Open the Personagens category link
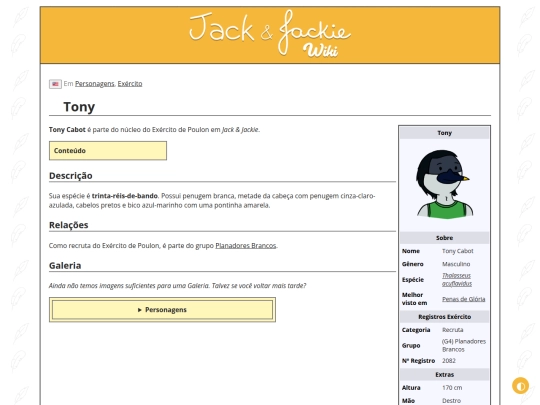The image size is (540, 405). 95,84
